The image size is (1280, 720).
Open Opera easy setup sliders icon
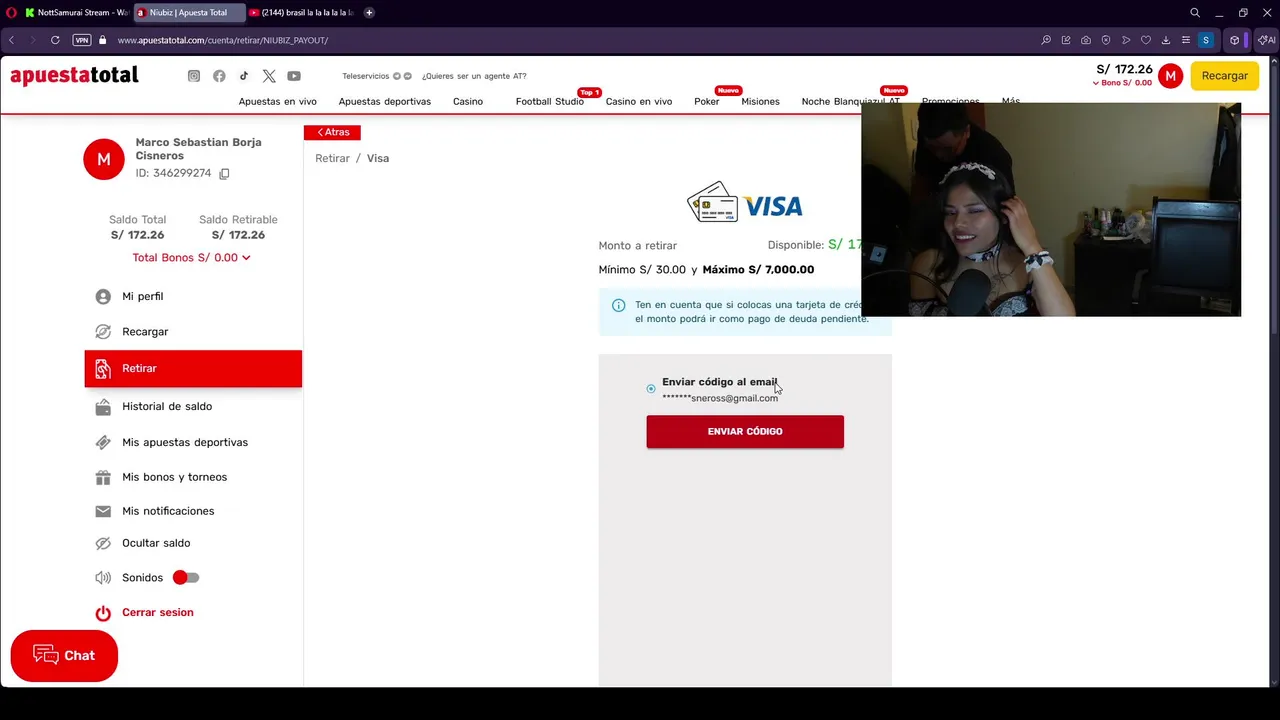point(1186,40)
